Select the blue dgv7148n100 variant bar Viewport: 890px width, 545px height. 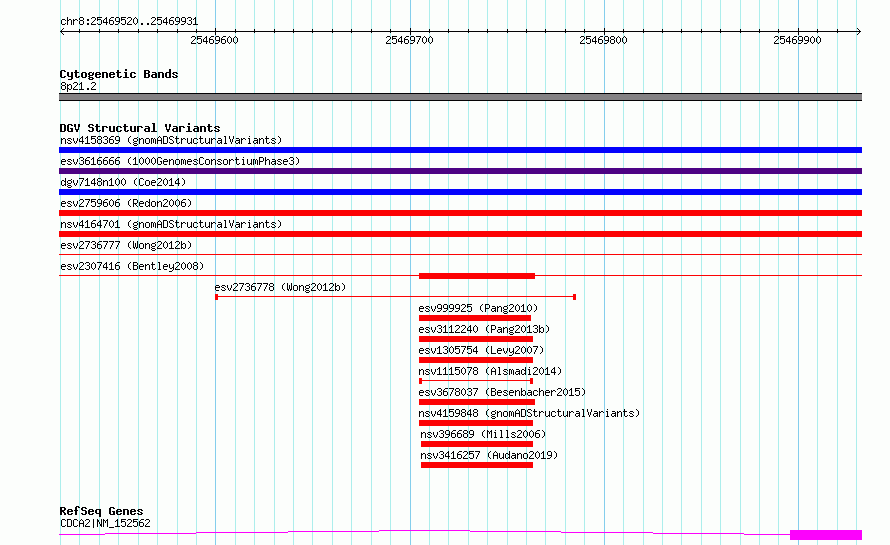(x=460, y=192)
